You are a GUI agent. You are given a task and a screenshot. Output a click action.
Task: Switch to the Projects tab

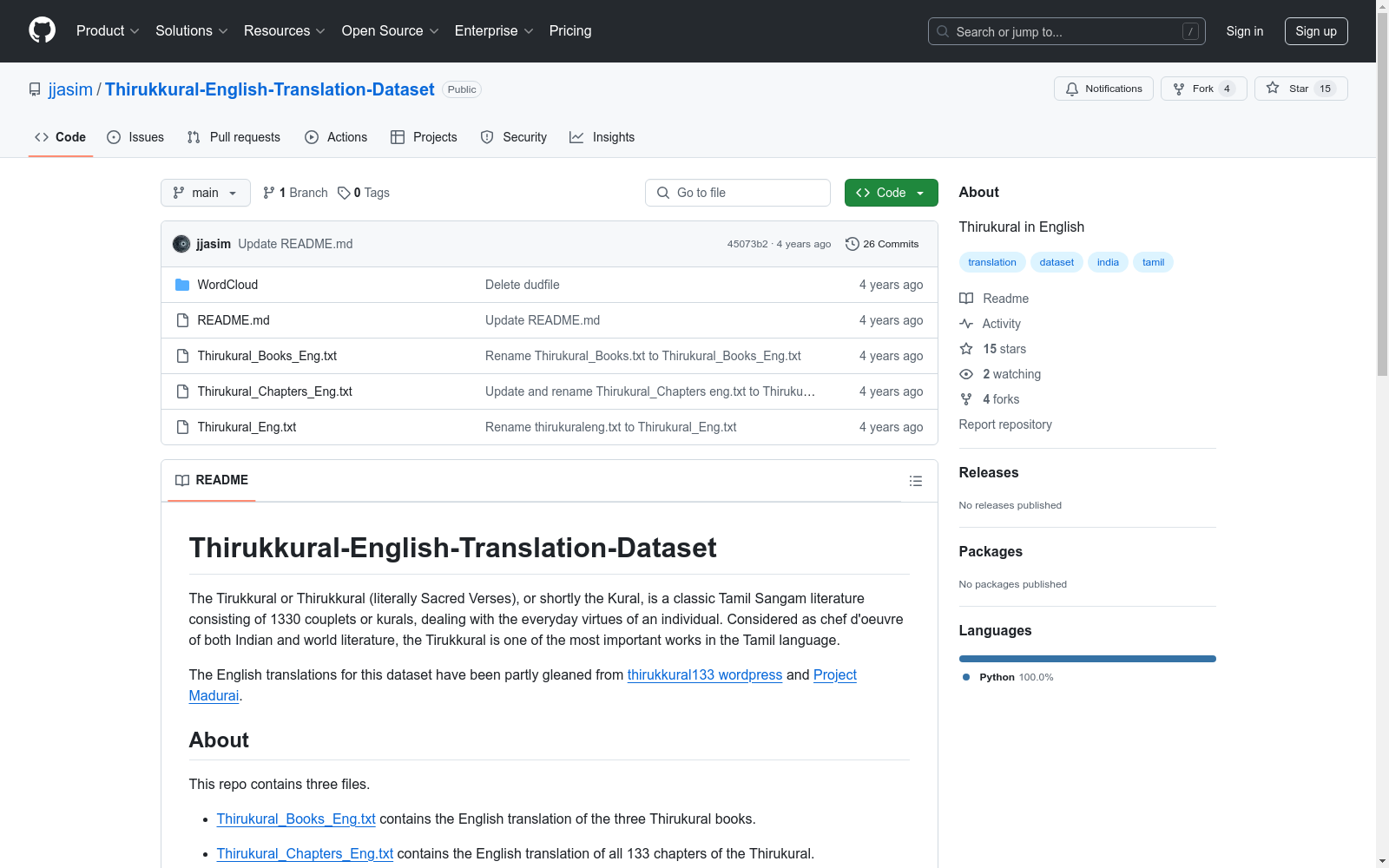coord(424,137)
